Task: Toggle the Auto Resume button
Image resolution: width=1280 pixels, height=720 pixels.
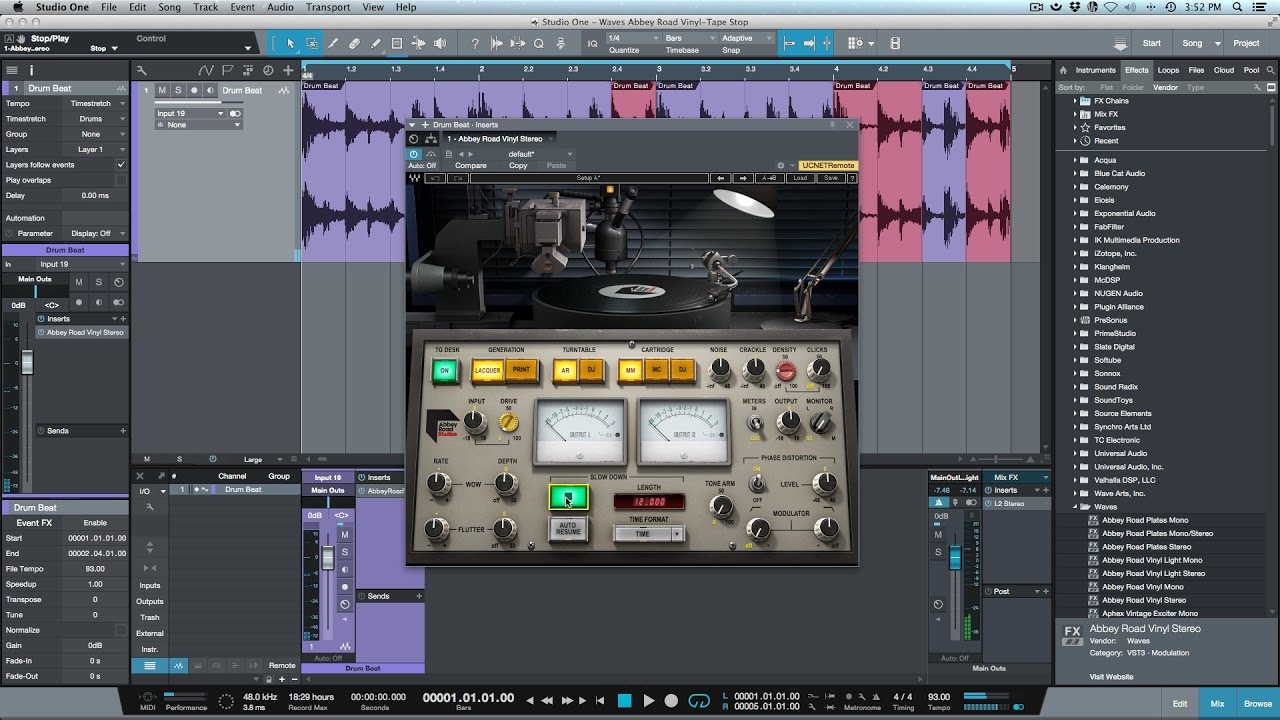Action: click(x=568, y=528)
